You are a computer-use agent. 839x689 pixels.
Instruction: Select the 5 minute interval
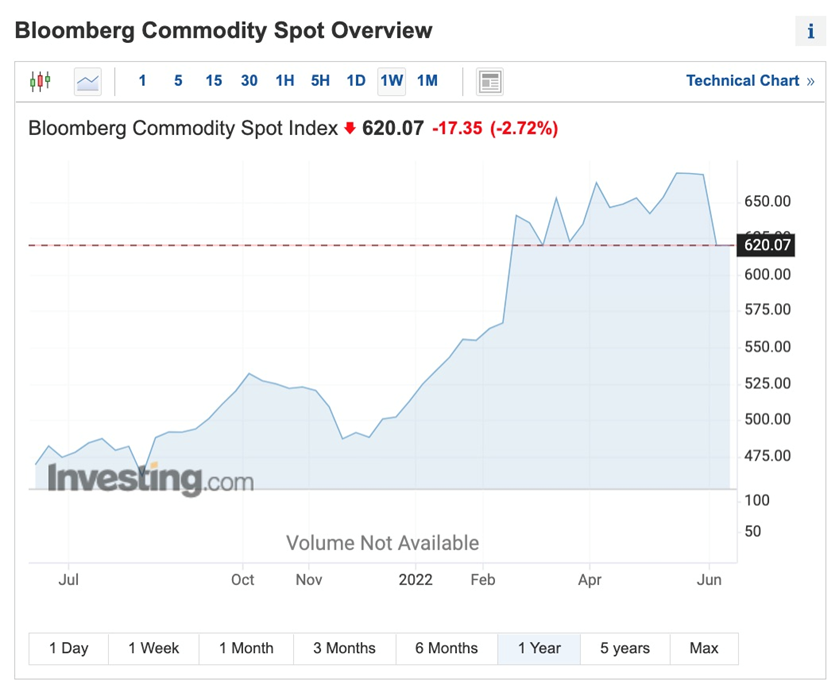pyautogui.click(x=178, y=81)
